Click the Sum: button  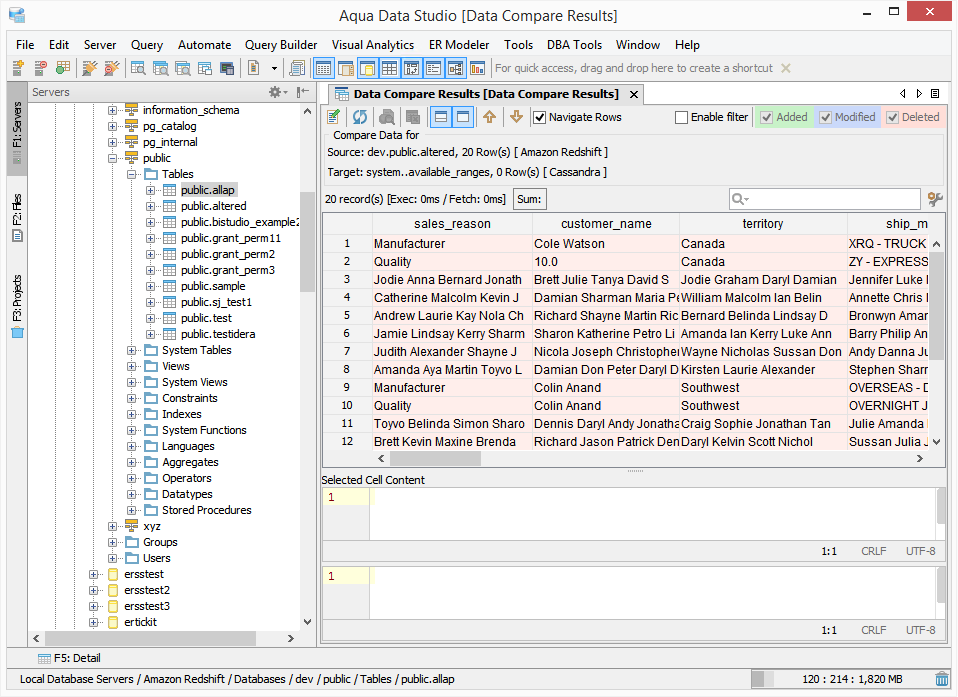[530, 199]
